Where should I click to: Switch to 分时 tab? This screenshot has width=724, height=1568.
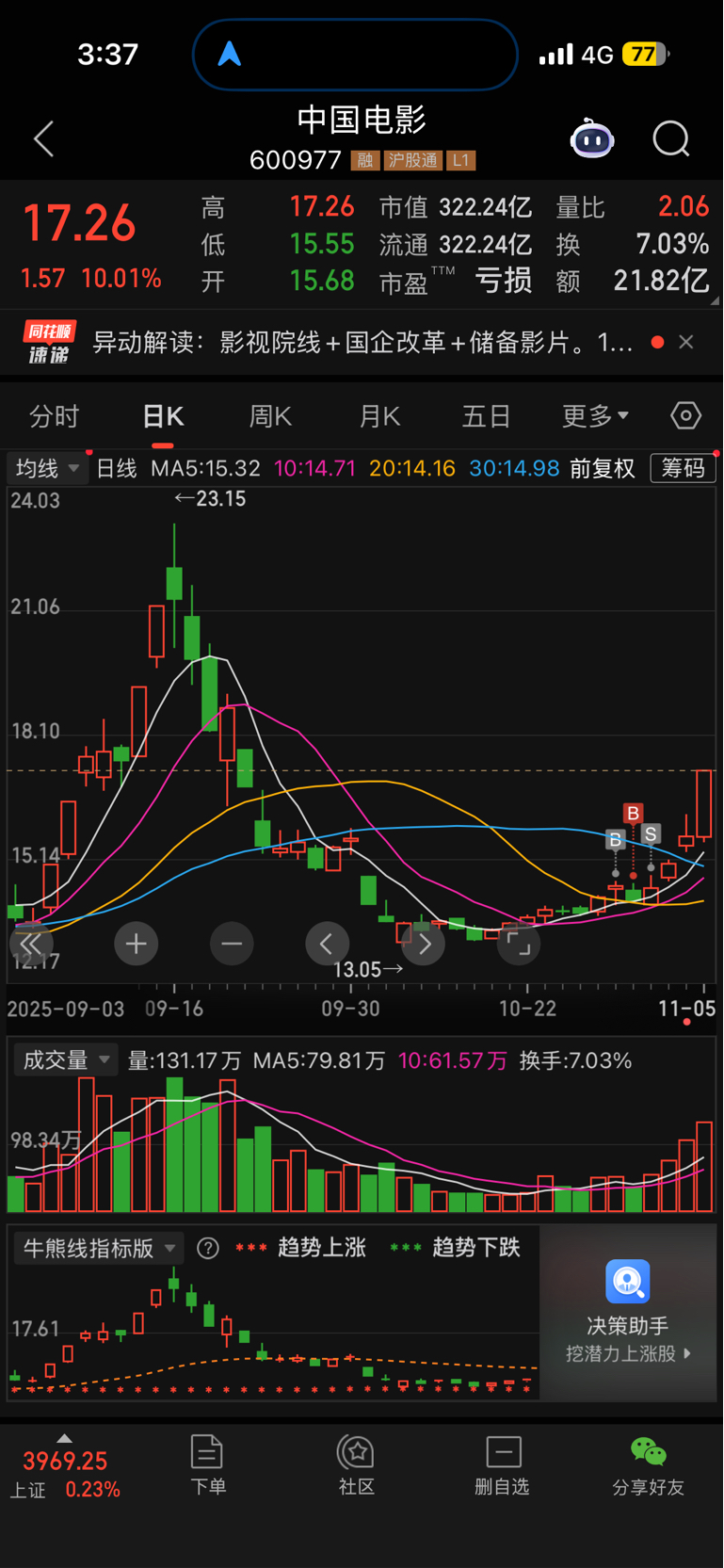point(55,415)
